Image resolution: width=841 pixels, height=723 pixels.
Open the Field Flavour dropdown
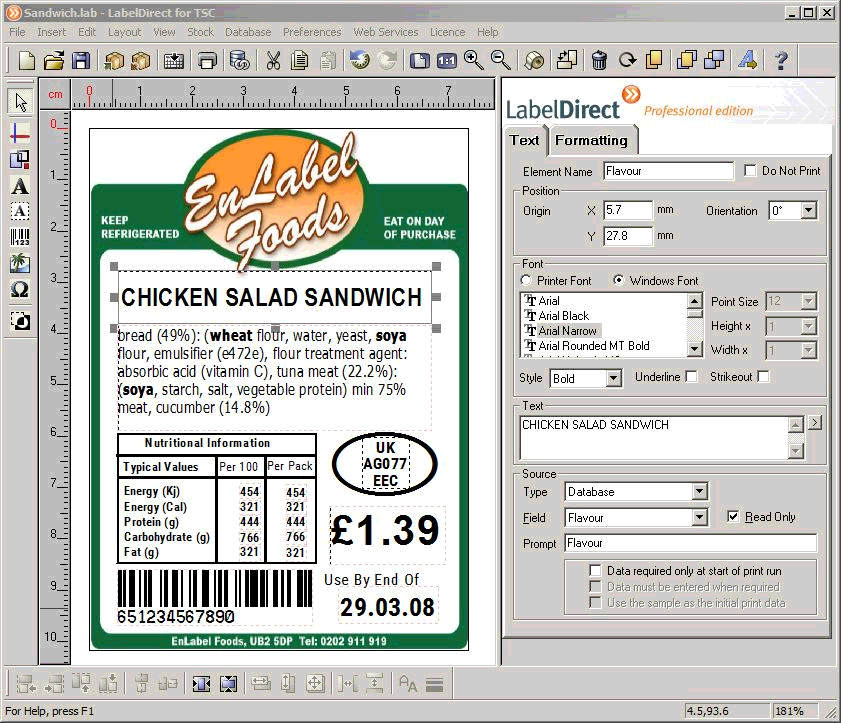click(699, 518)
